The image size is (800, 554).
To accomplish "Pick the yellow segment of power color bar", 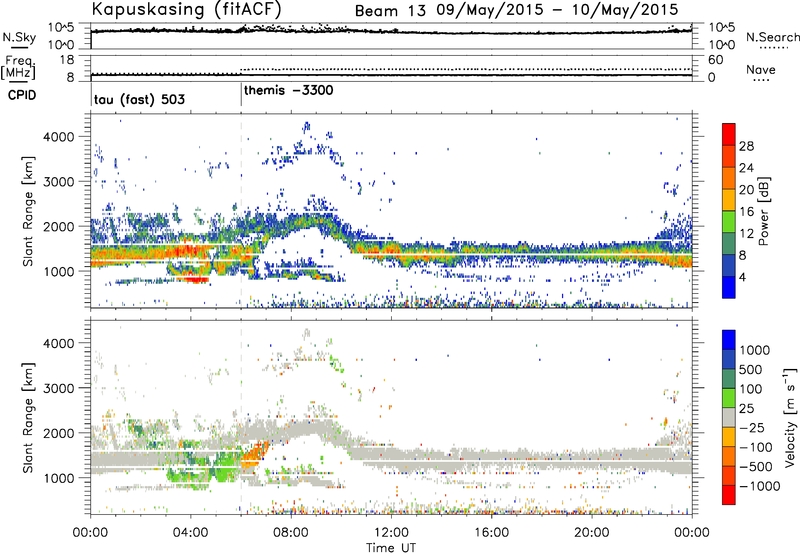I will tap(729, 199).
